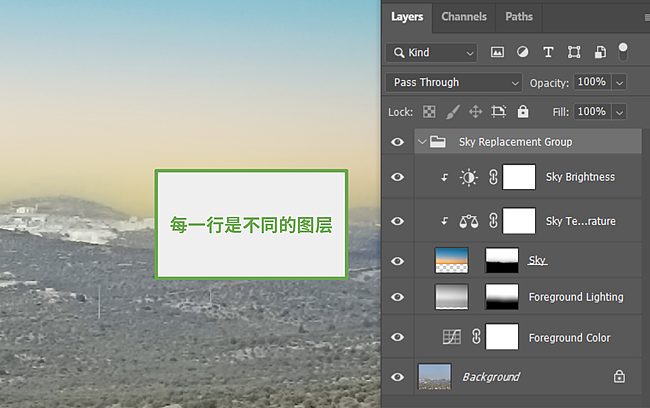The width and height of the screenshot is (650, 408).
Task: Click the adjustment layer filter icon
Action: tap(522, 52)
